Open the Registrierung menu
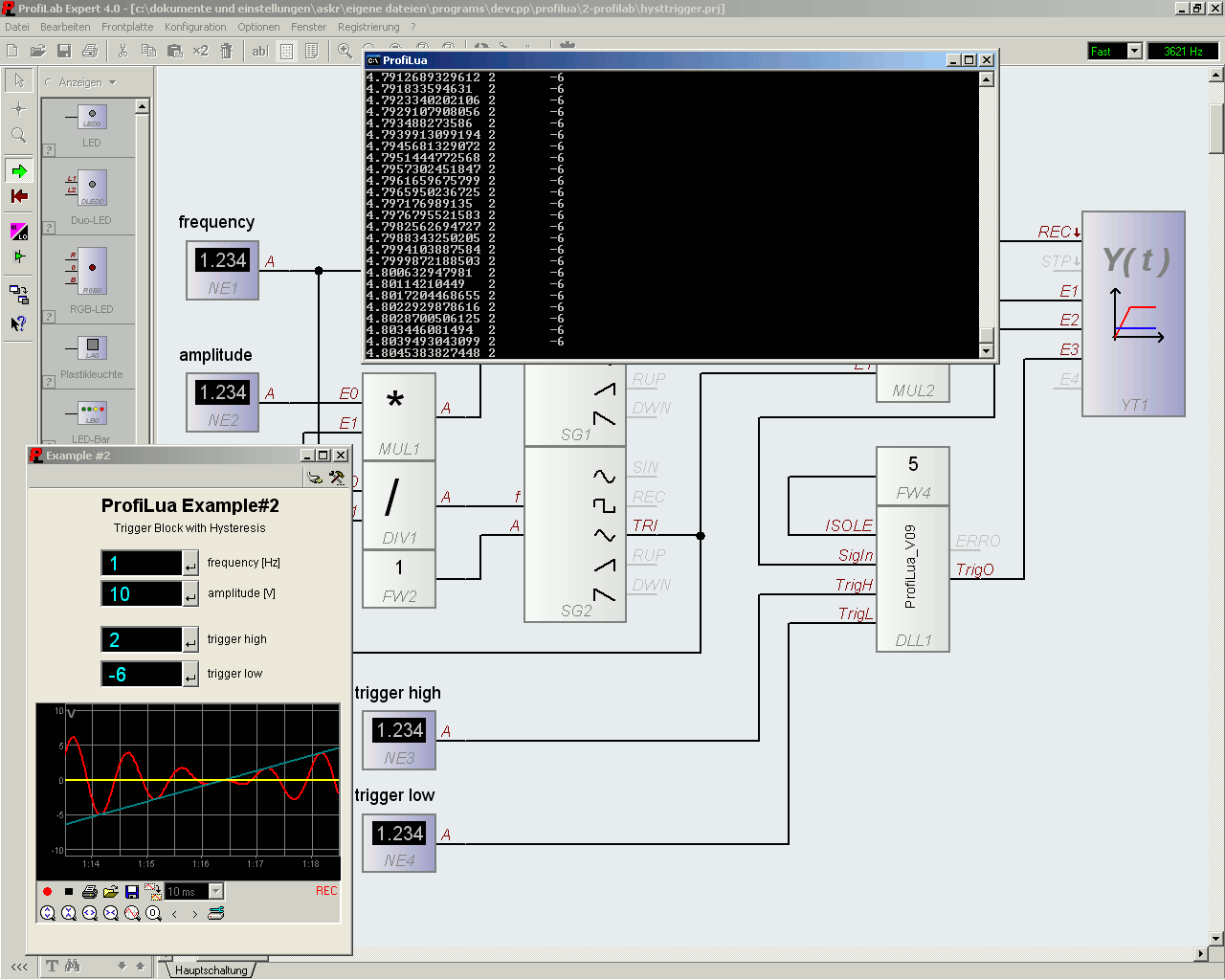Viewport: 1225px width, 980px height. [x=368, y=27]
